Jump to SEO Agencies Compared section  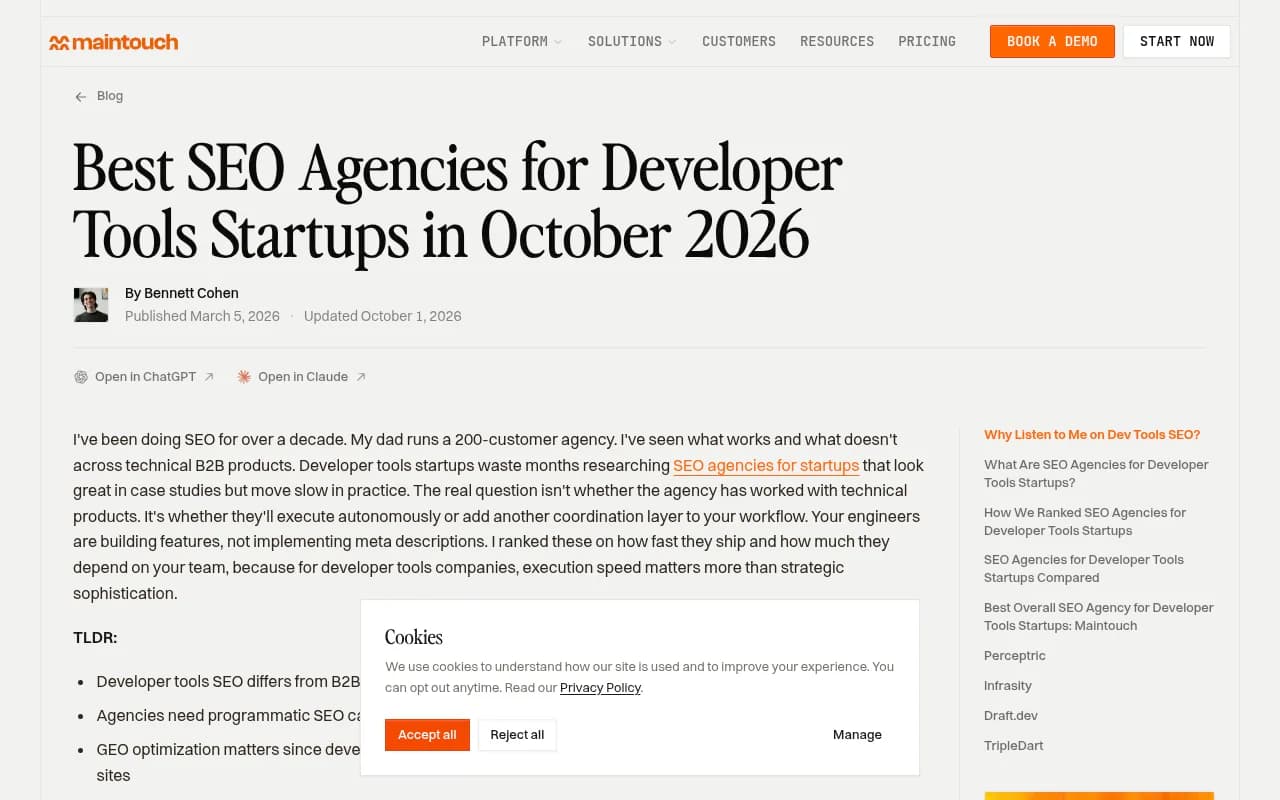pos(1084,569)
